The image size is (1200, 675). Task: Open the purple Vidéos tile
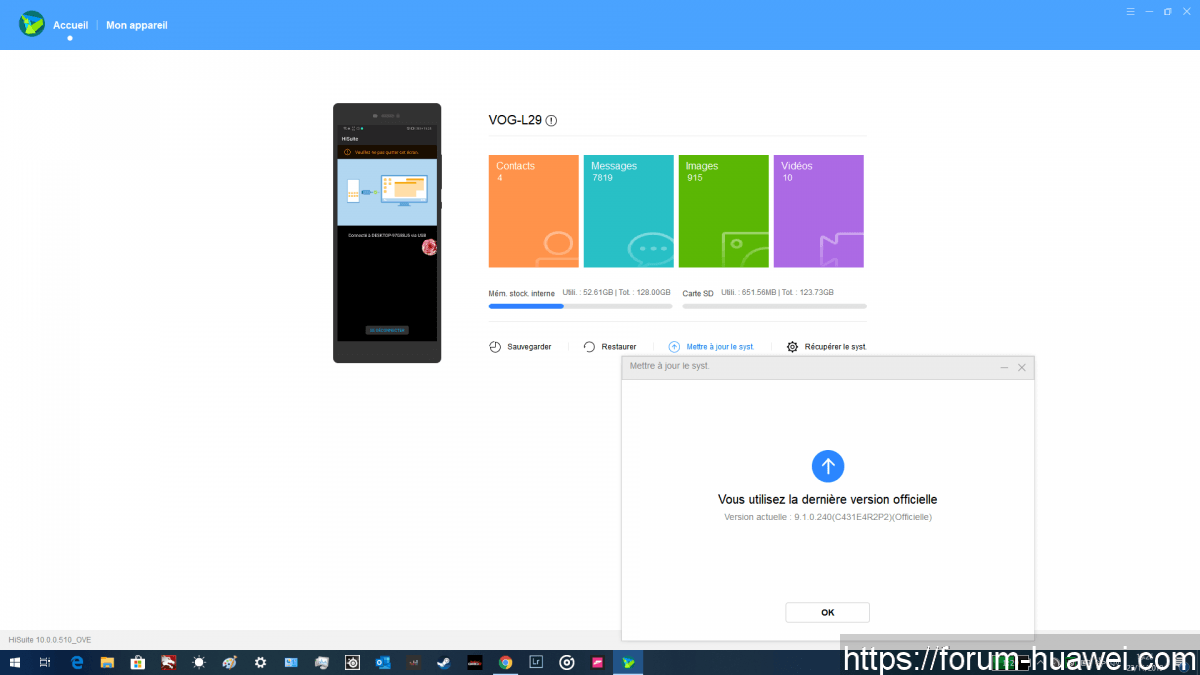pyautogui.click(x=818, y=211)
